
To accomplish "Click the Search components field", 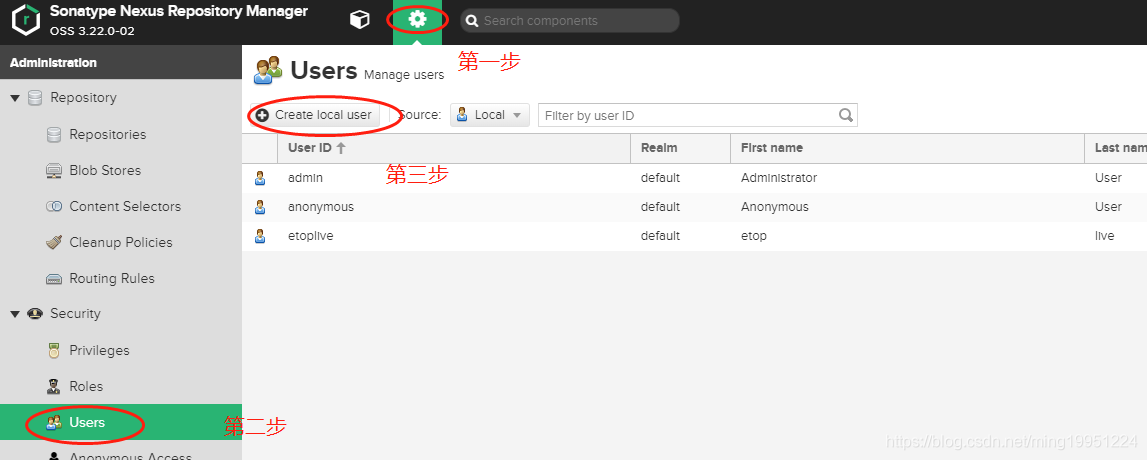I will tap(569, 21).
